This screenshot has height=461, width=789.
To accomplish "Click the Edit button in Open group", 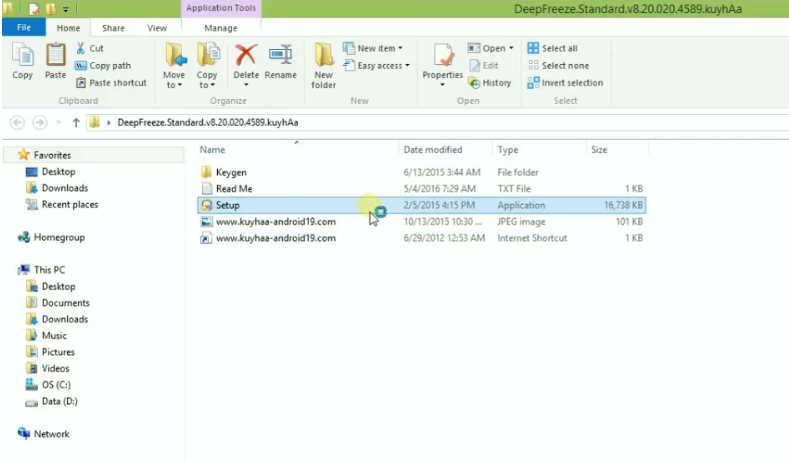I will click(484, 65).
